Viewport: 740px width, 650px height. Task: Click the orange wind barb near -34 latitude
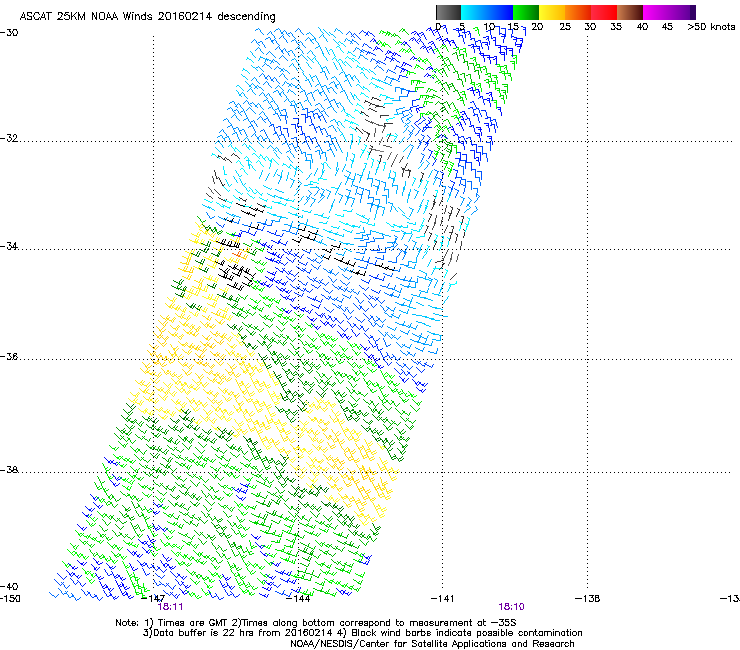click(x=239, y=254)
